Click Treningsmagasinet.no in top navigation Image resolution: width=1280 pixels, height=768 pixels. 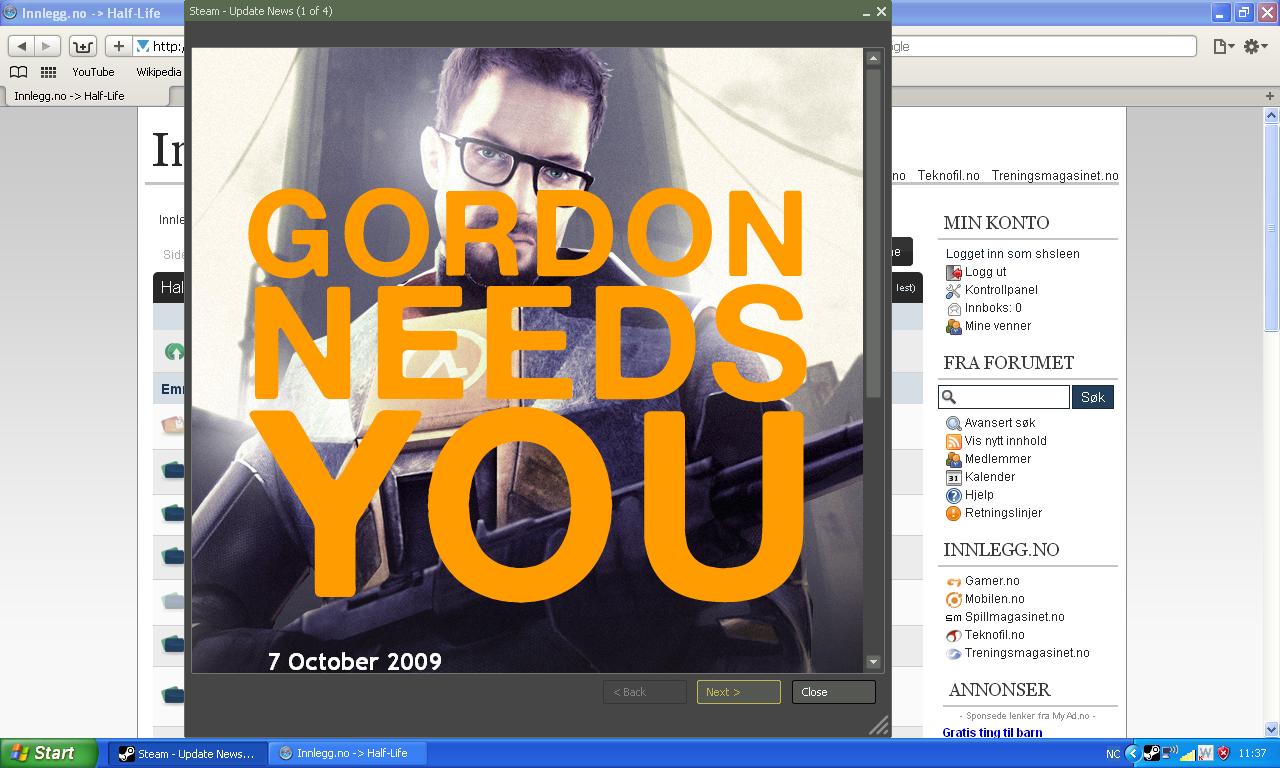[x=1055, y=176]
